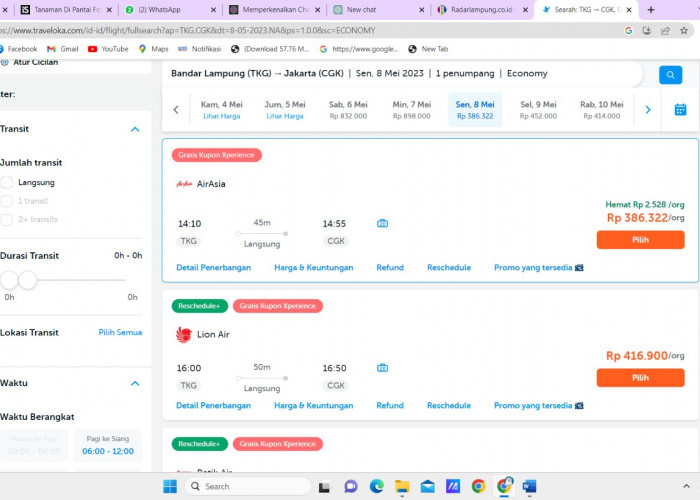Expand Harga & Keuntungan for Lion Air flight
700x500 pixels.
(x=313, y=405)
